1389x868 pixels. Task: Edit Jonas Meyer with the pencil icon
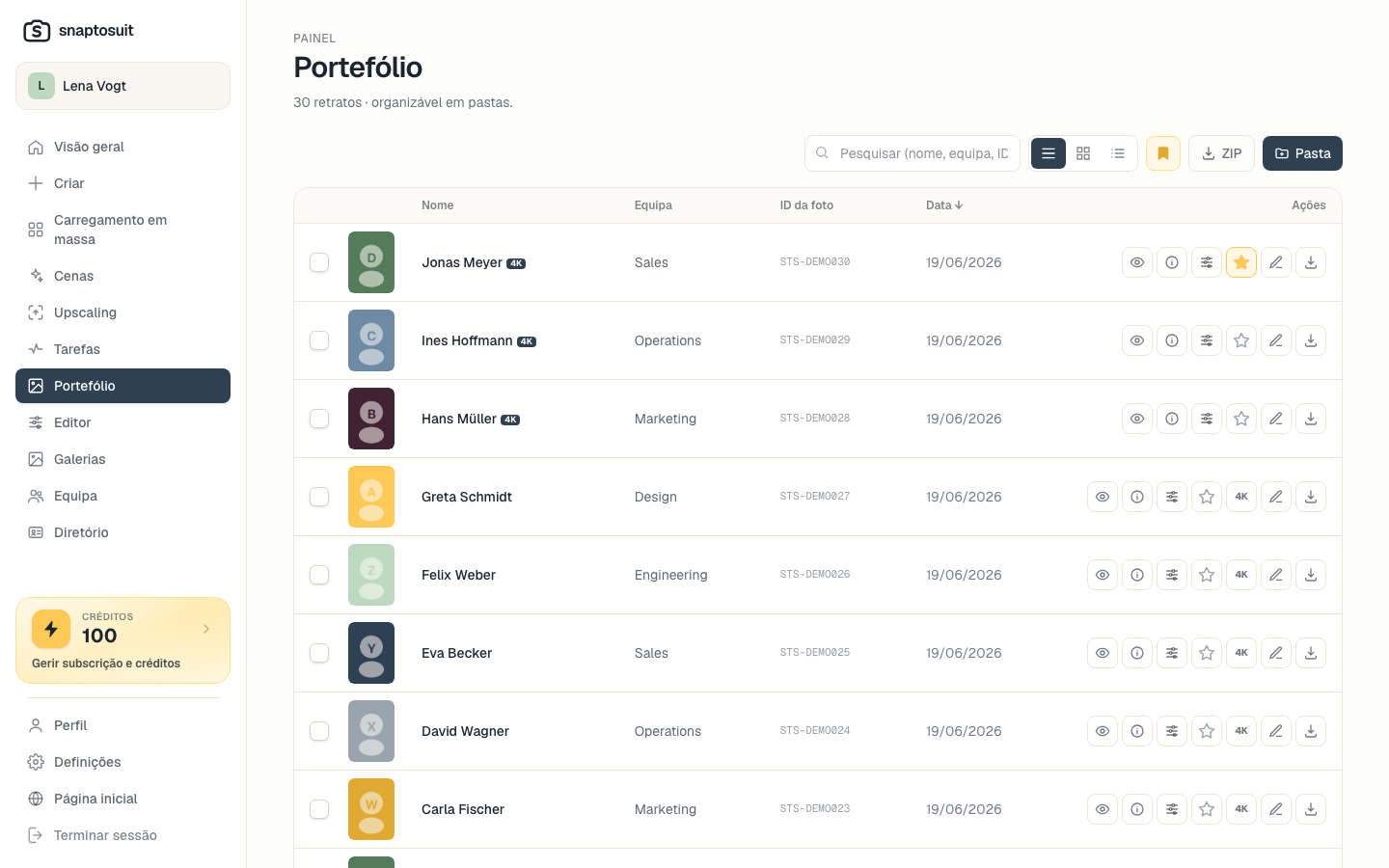coord(1276,262)
